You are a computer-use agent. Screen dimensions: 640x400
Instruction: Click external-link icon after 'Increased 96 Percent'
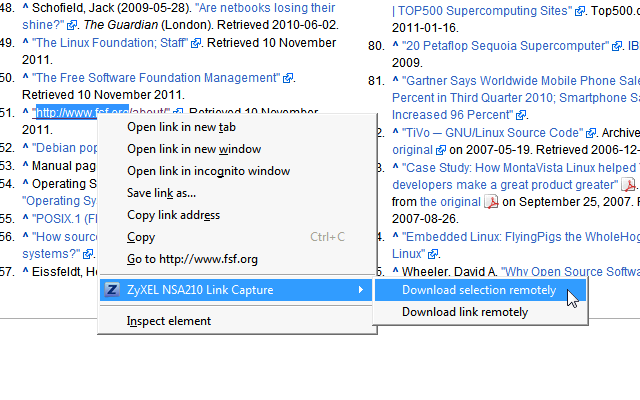pos(521,116)
